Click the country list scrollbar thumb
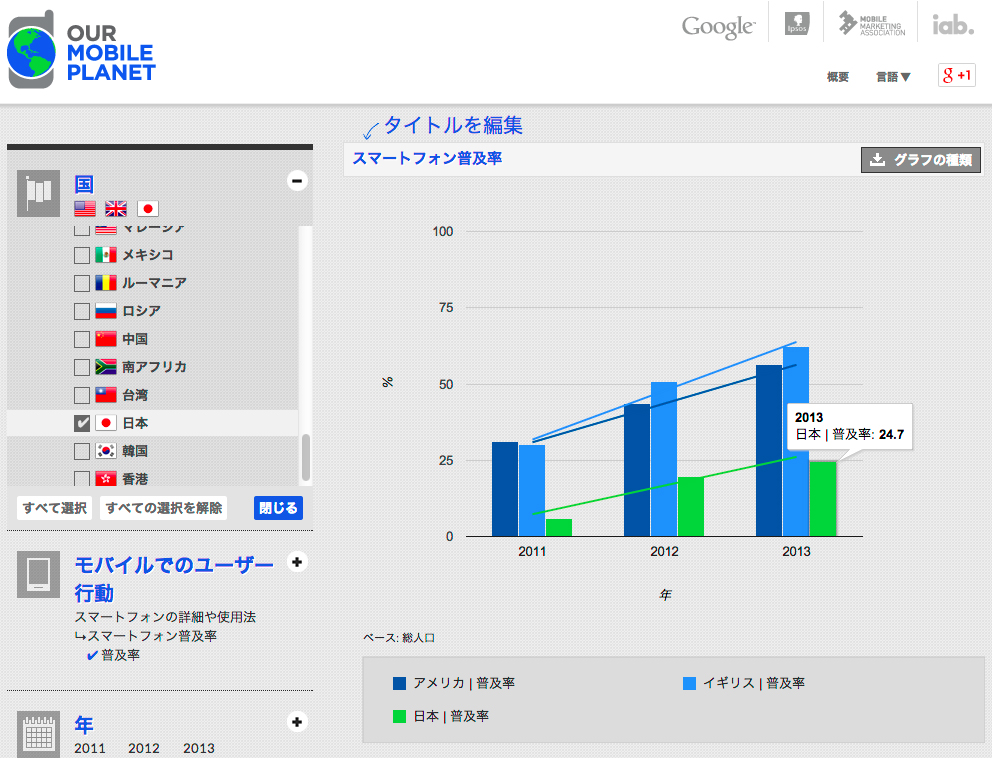This screenshot has height=758, width=992. (x=306, y=457)
